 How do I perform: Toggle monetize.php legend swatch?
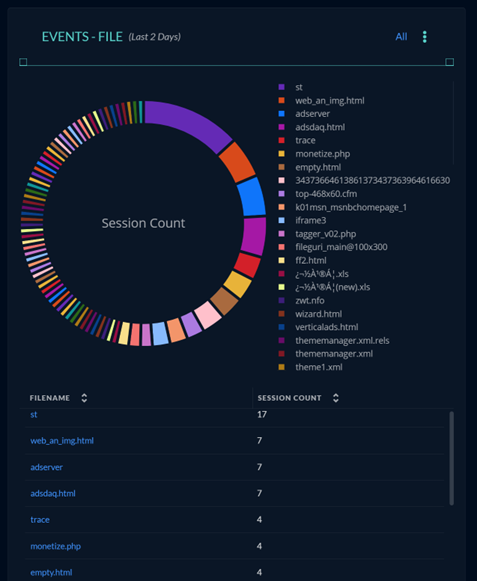[x=282, y=154]
